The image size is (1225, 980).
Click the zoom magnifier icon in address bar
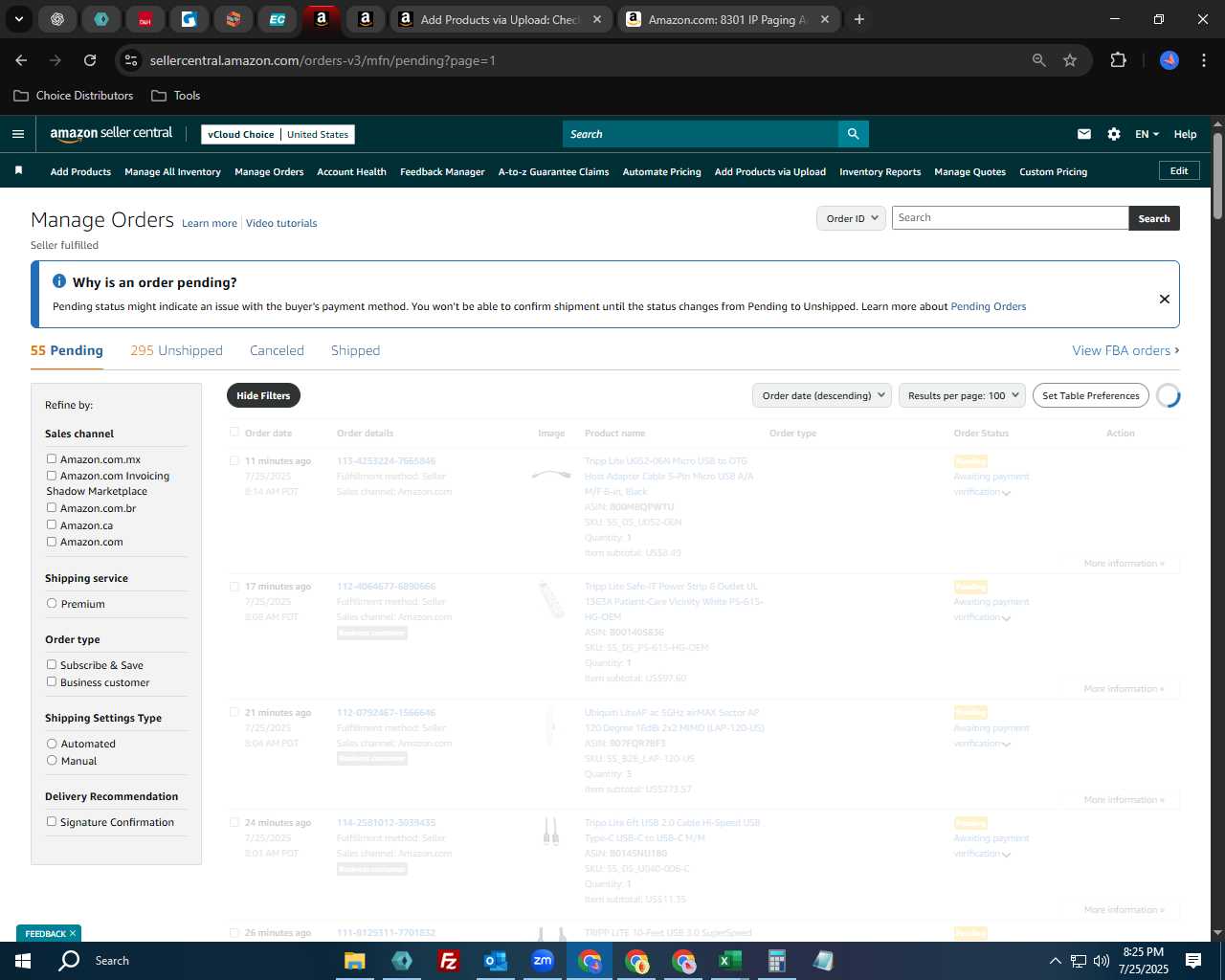pos(1039,60)
